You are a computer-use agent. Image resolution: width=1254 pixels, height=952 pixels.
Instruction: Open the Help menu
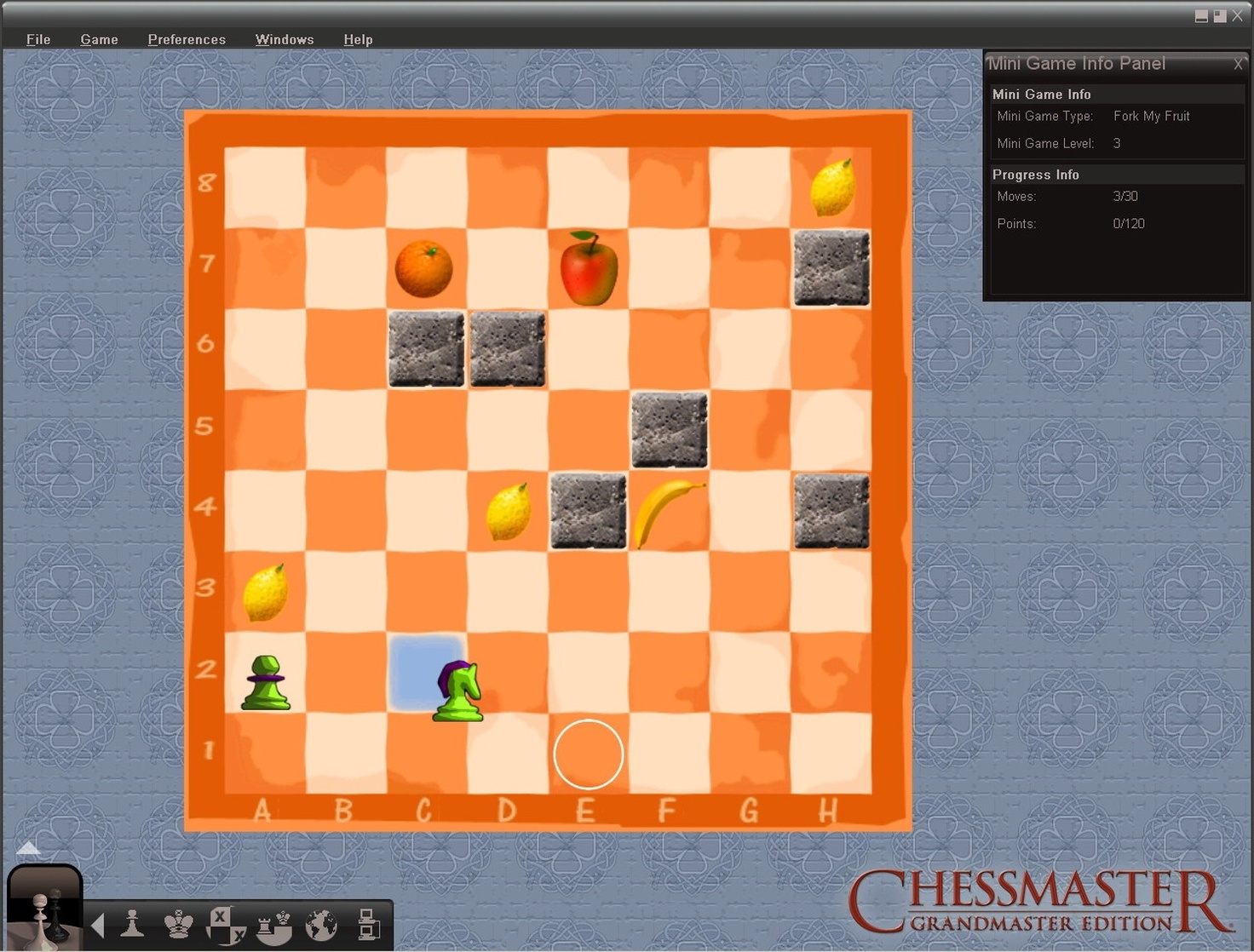pyautogui.click(x=358, y=39)
